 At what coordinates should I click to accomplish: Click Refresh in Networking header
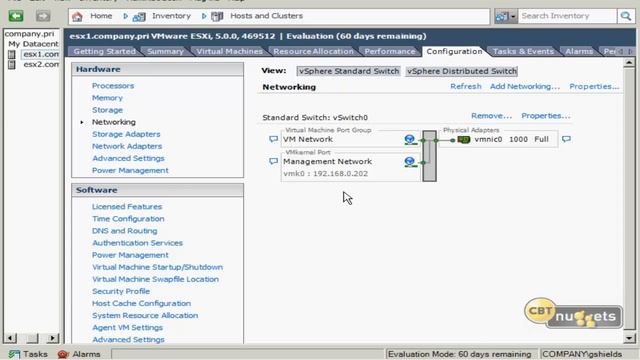tap(466, 87)
